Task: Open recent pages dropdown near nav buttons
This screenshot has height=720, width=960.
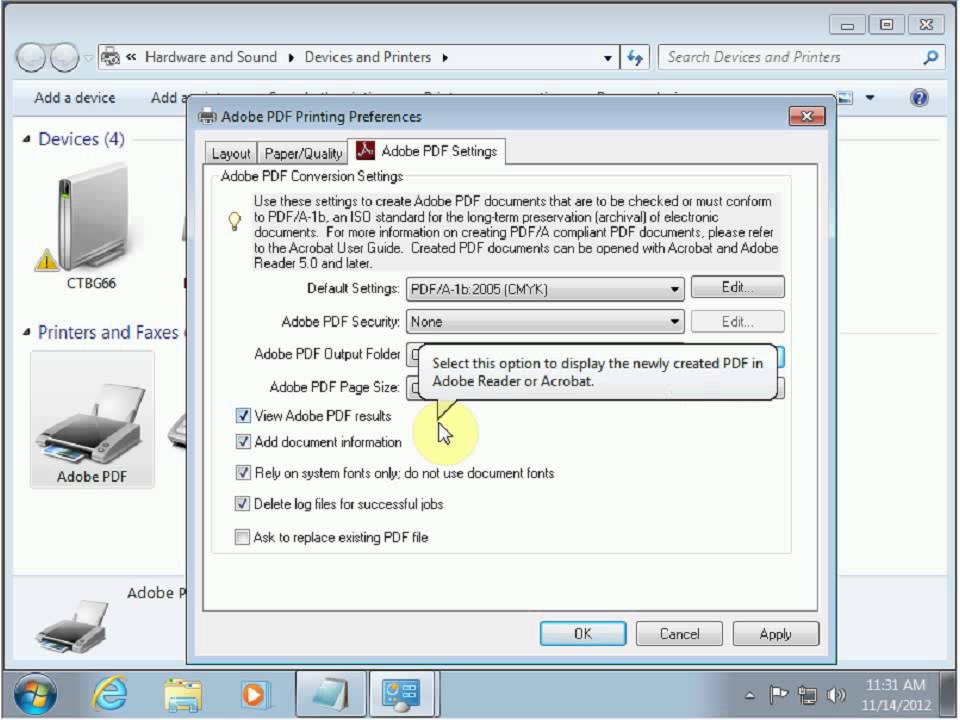Action: [89, 58]
